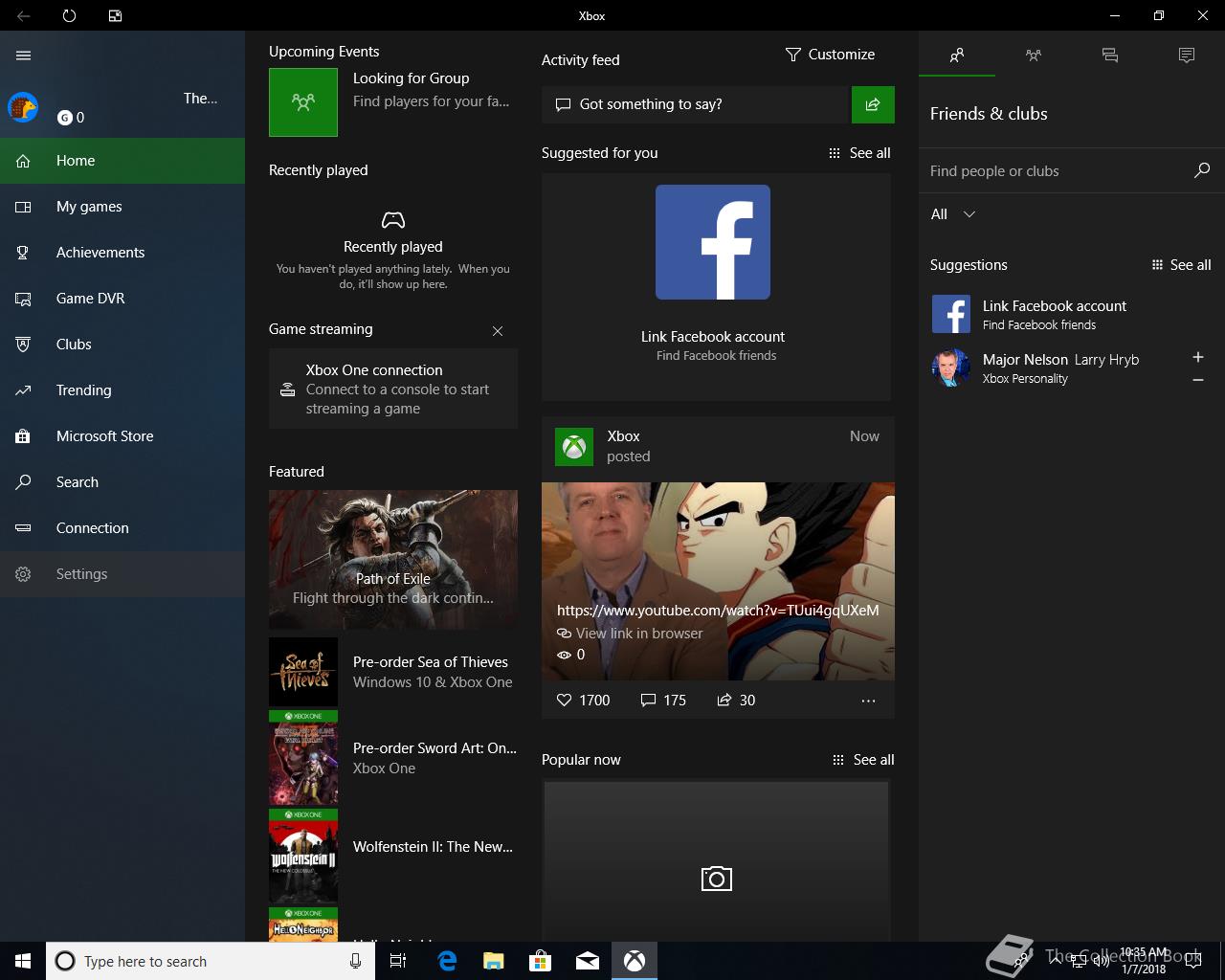Screen dimensions: 1225x980
Task: Go to Home in sidebar
Action: pos(122,161)
